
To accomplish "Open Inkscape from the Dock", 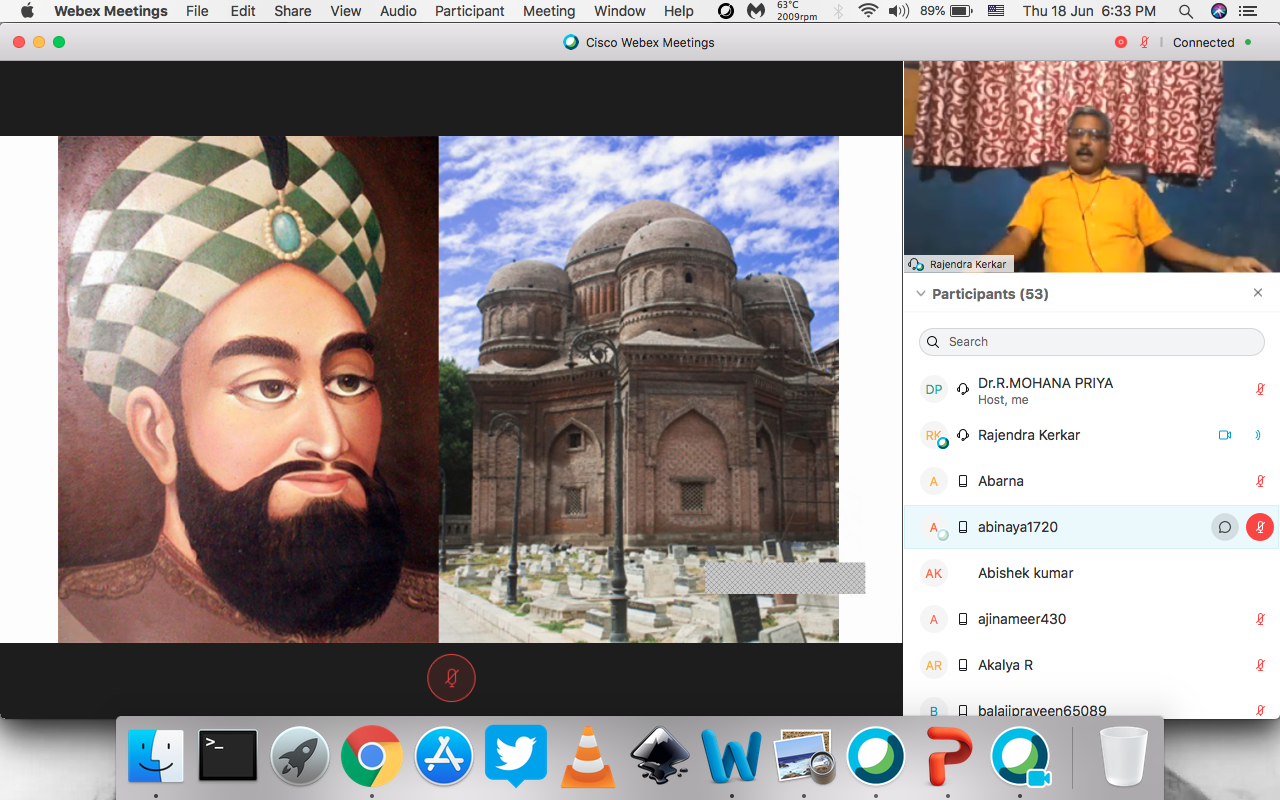I will pyautogui.click(x=660, y=755).
